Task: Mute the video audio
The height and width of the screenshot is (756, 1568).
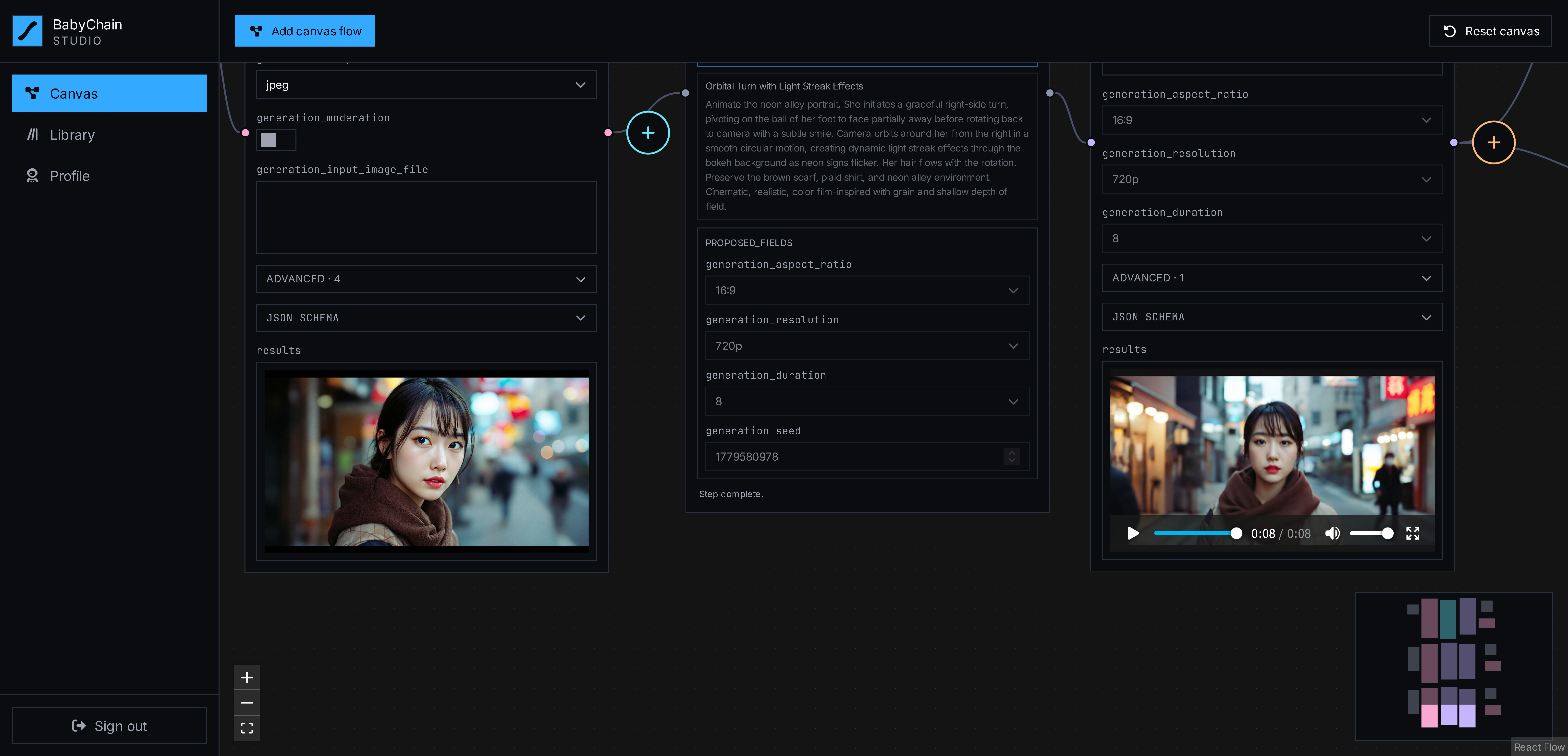Action: click(x=1333, y=534)
